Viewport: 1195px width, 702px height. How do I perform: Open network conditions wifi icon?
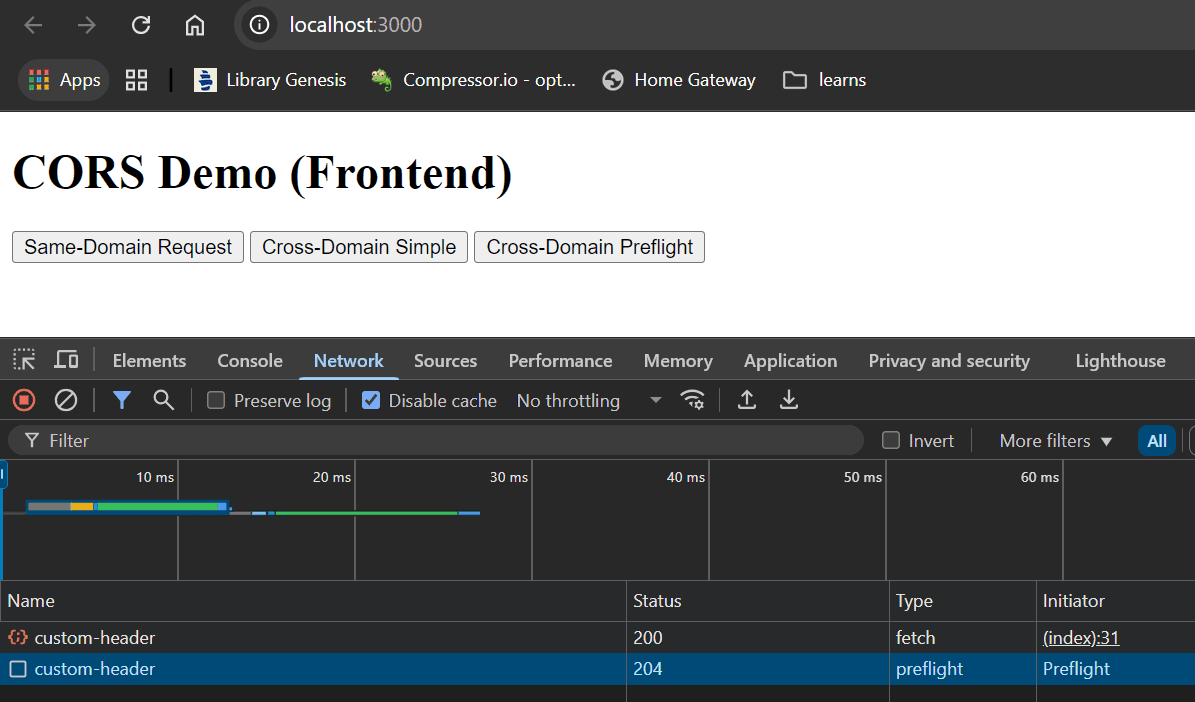[692, 401]
